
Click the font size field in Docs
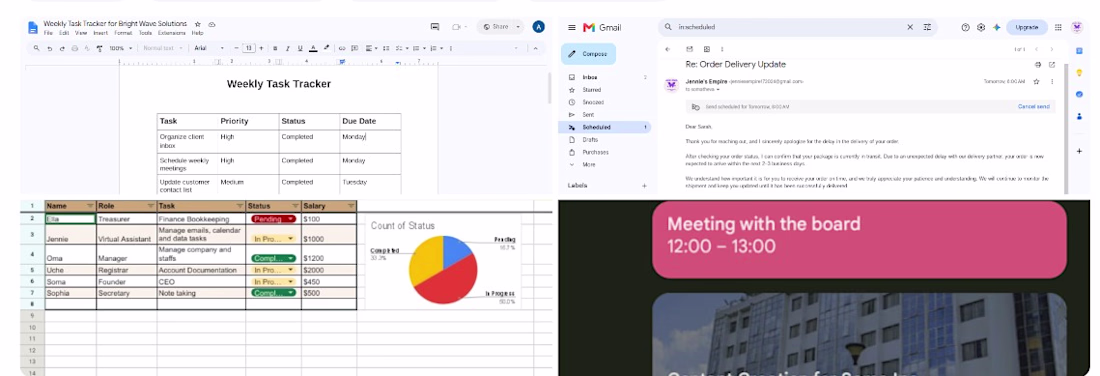coord(249,48)
